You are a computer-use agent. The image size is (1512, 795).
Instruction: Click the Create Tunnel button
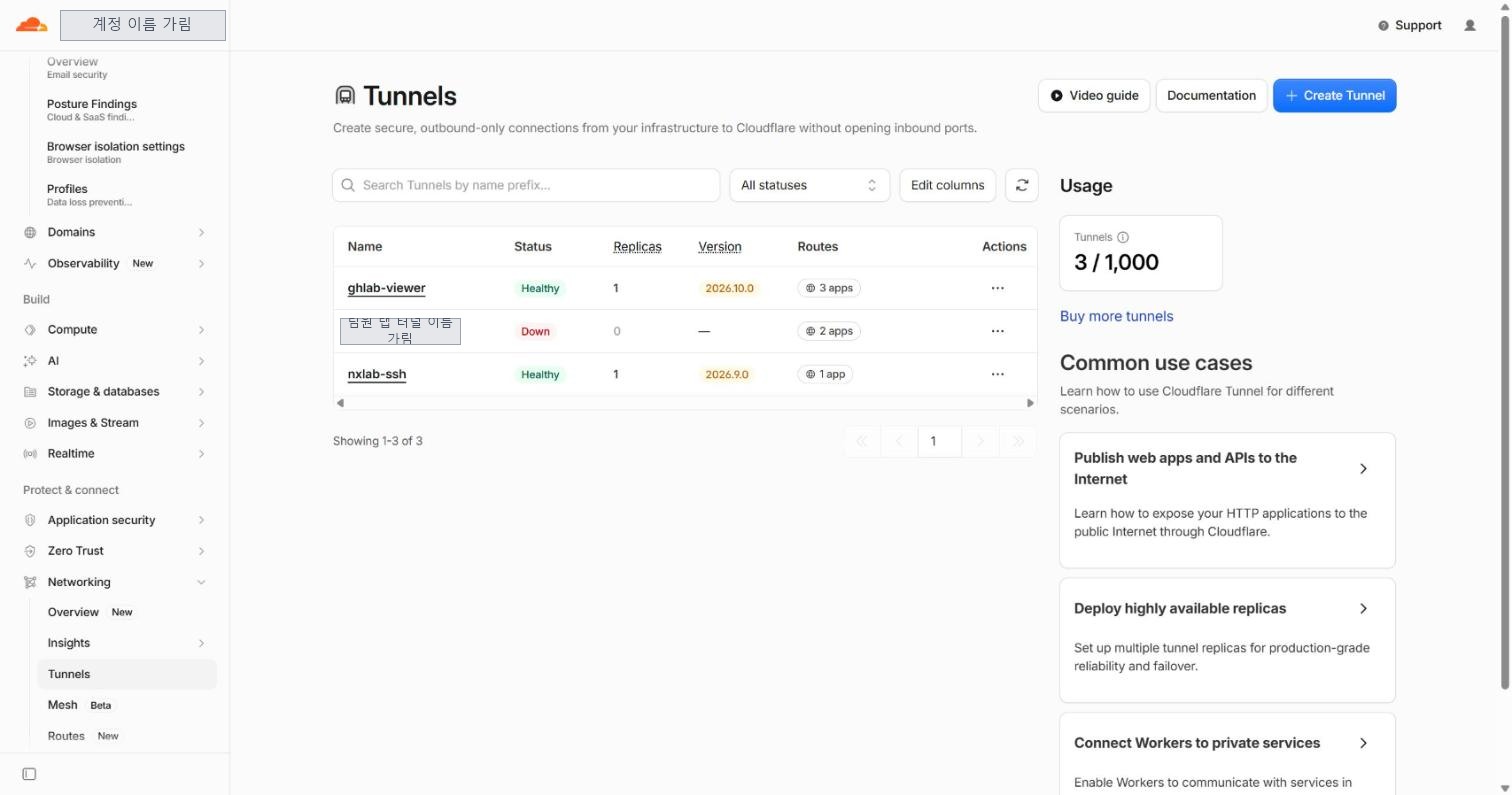click(1334, 96)
